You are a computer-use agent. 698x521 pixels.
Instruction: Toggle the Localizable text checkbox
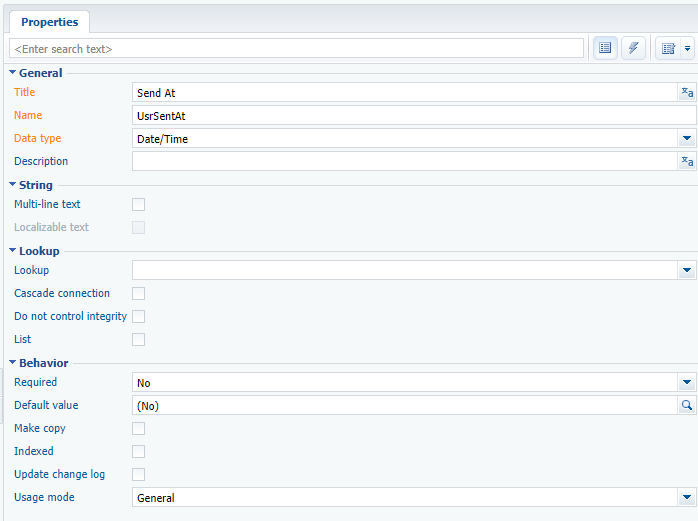tap(138, 227)
